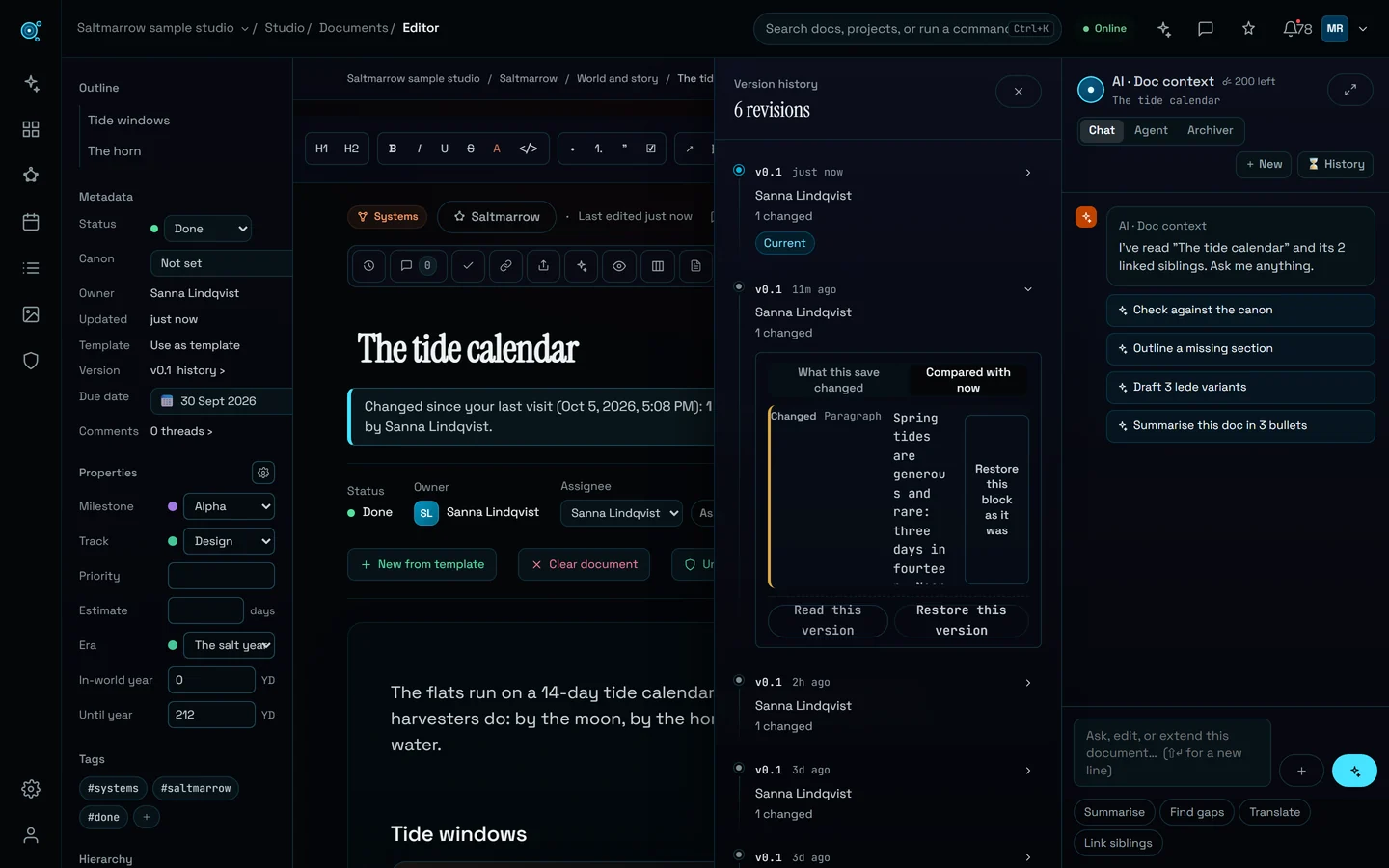Image resolution: width=1389 pixels, height=868 pixels.
Task: Open the calendar icon in left sidebar
Action: (31, 222)
